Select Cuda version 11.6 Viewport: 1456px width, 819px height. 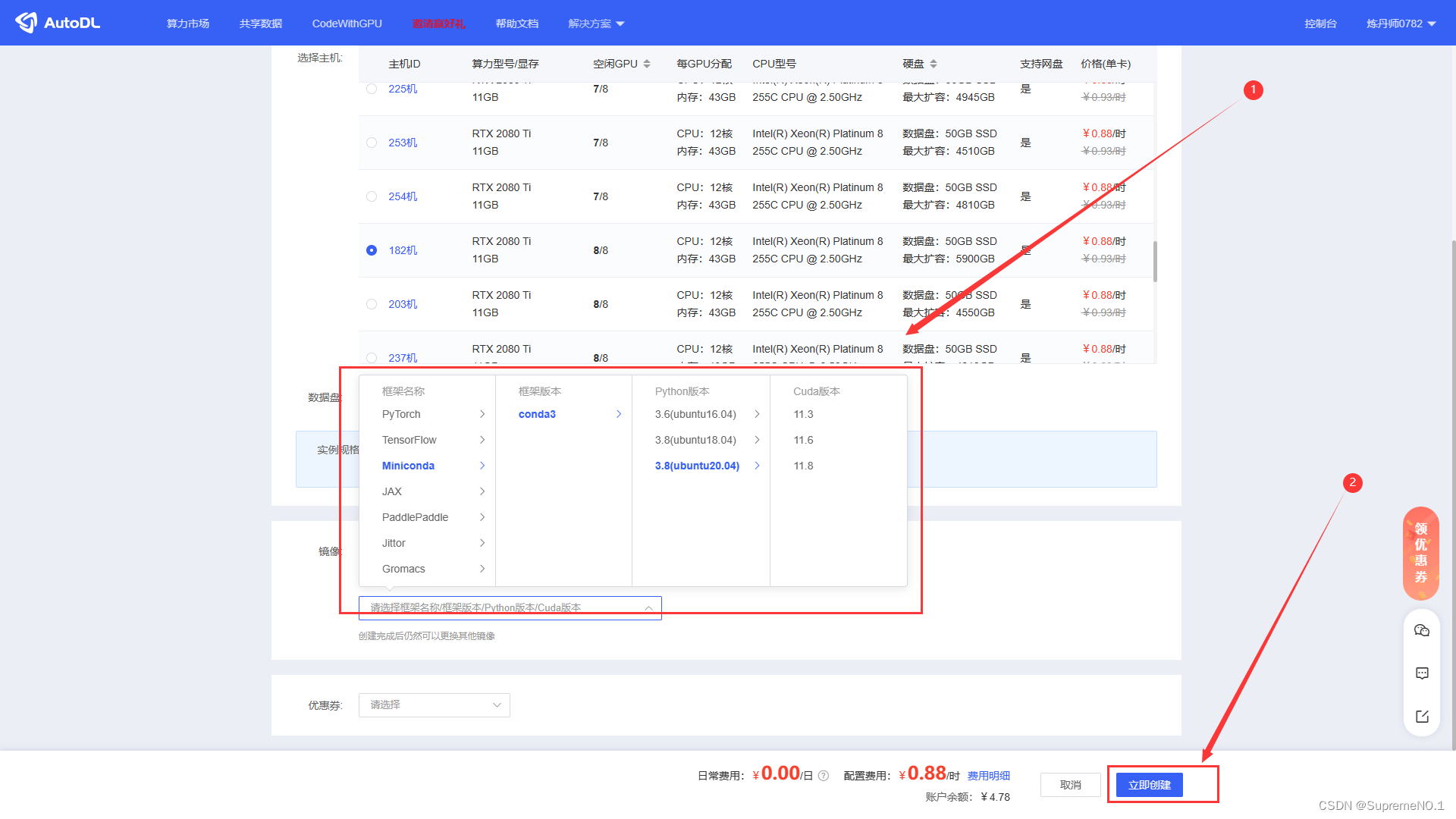tap(838, 440)
